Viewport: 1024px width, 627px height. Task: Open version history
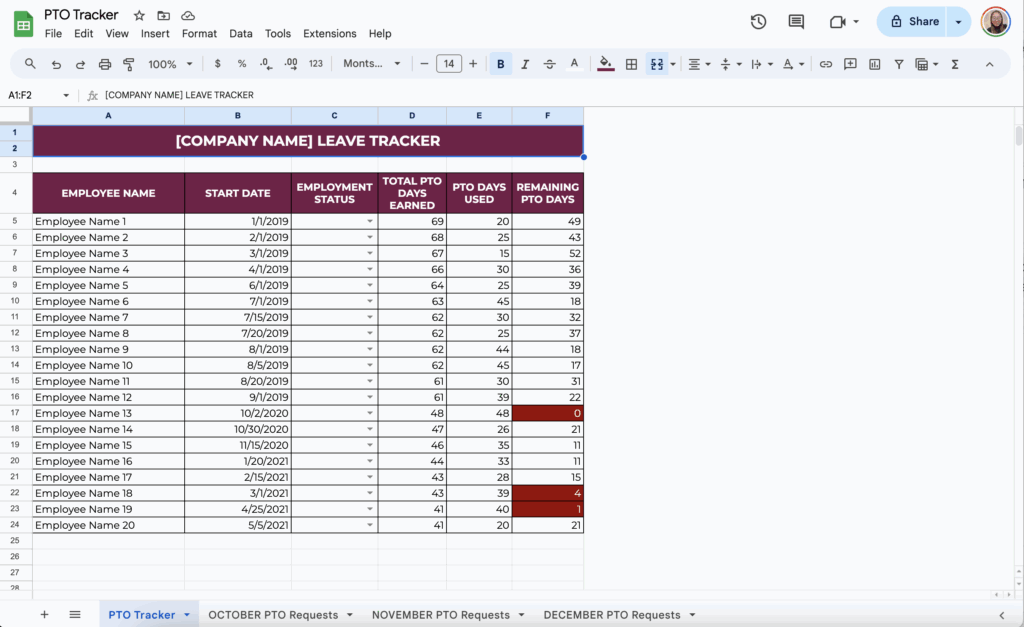(758, 21)
